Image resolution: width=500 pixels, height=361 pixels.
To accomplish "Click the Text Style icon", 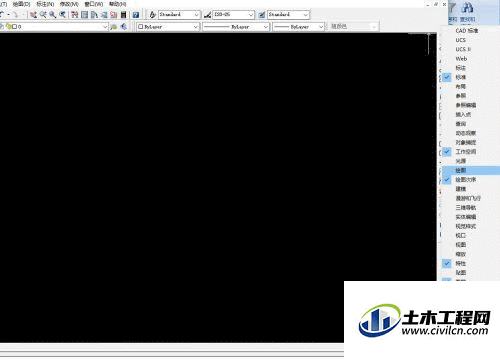I will [x=152, y=15].
